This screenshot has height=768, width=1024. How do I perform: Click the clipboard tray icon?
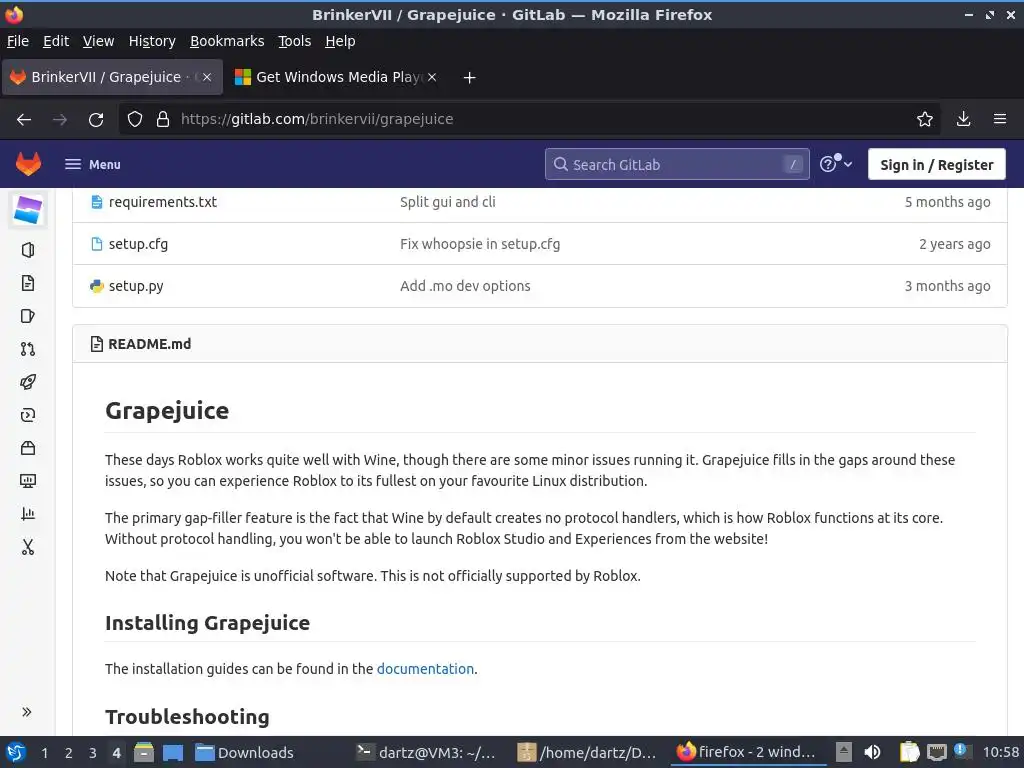click(909, 752)
